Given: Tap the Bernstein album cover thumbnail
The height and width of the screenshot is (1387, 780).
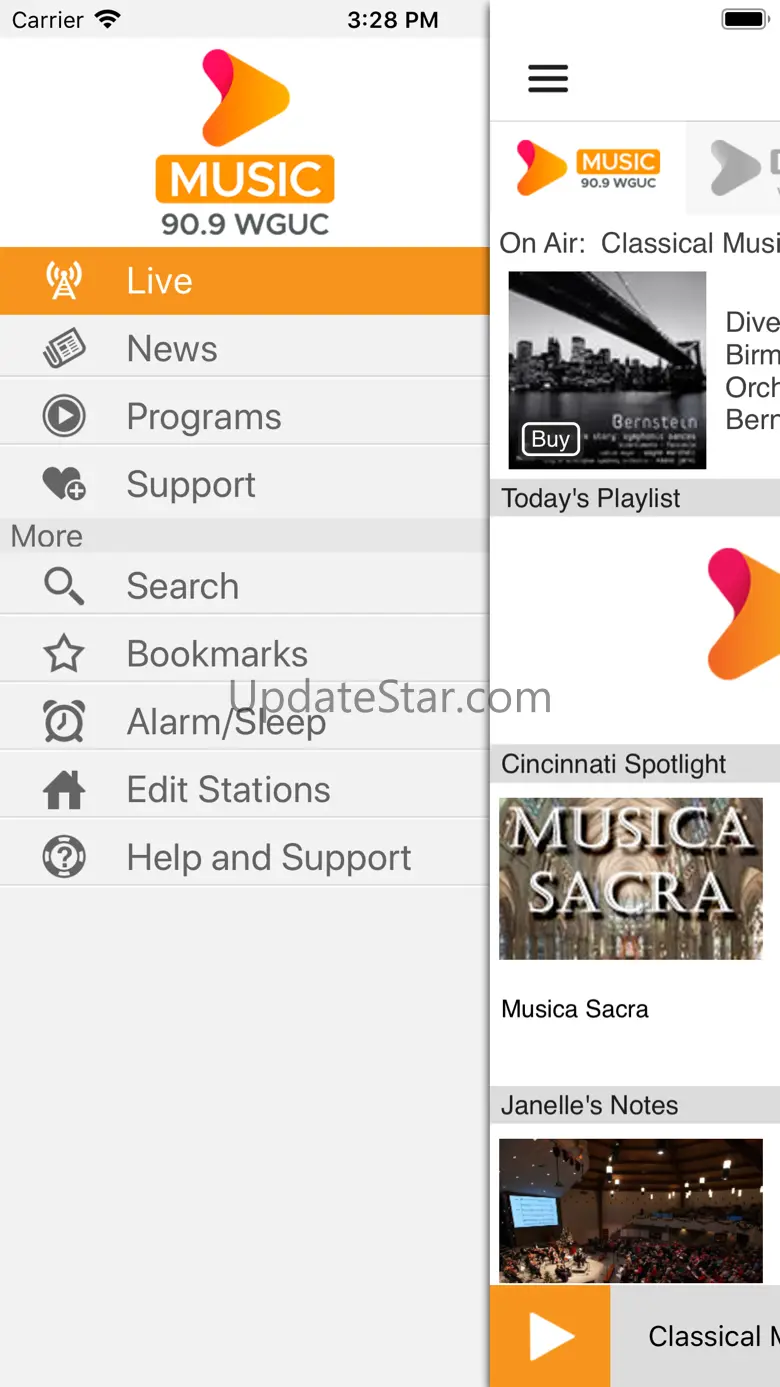Looking at the screenshot, I should [x=607, y=370].
